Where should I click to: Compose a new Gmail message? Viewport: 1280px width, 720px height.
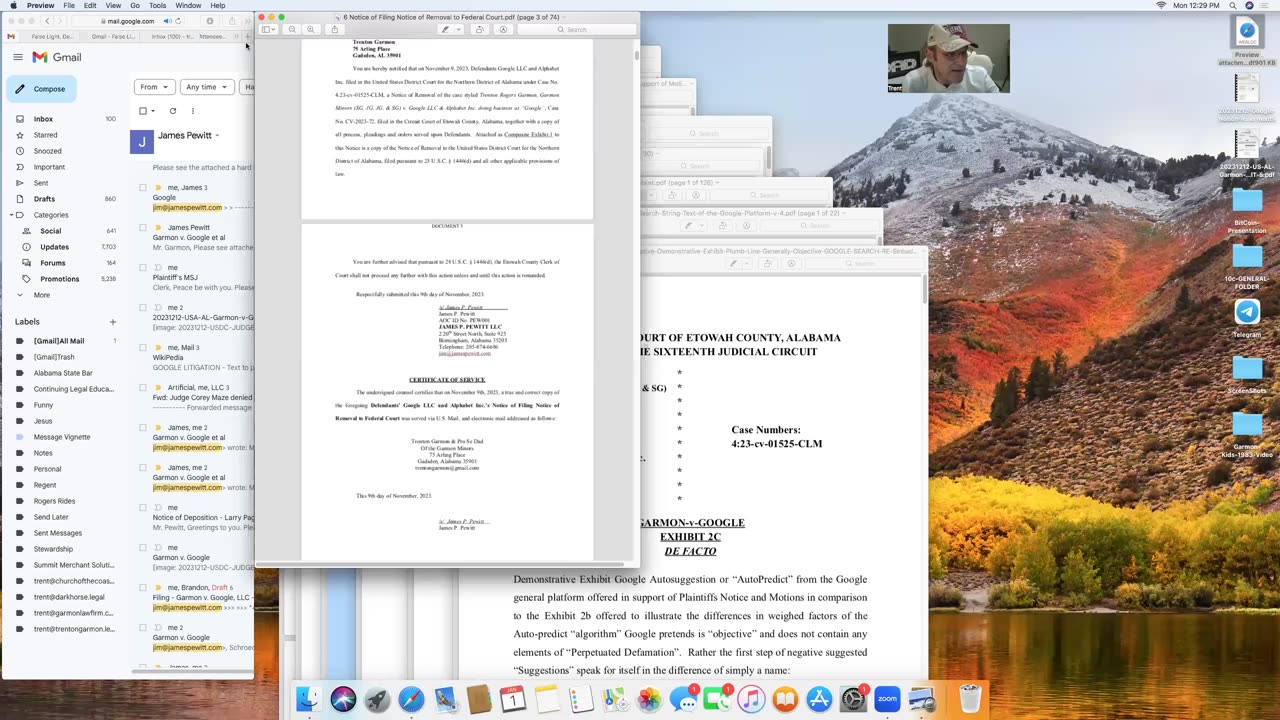pos(42,89)
